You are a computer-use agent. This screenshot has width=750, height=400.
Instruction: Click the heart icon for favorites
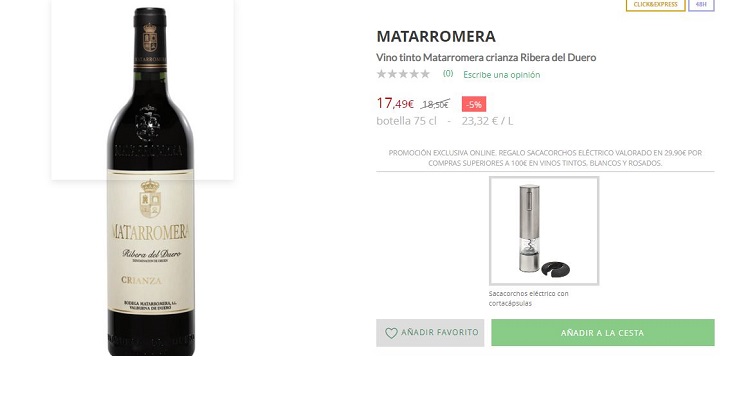coord(391,333)
